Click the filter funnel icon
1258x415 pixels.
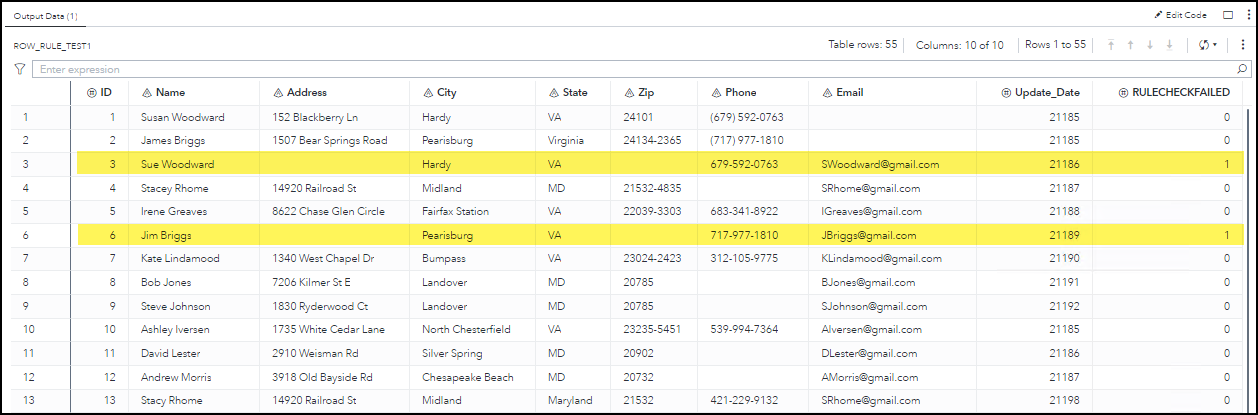point(20,70)
